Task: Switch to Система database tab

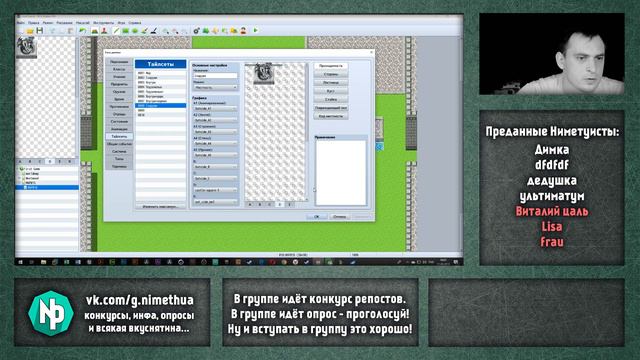Action: pos(119,151)
